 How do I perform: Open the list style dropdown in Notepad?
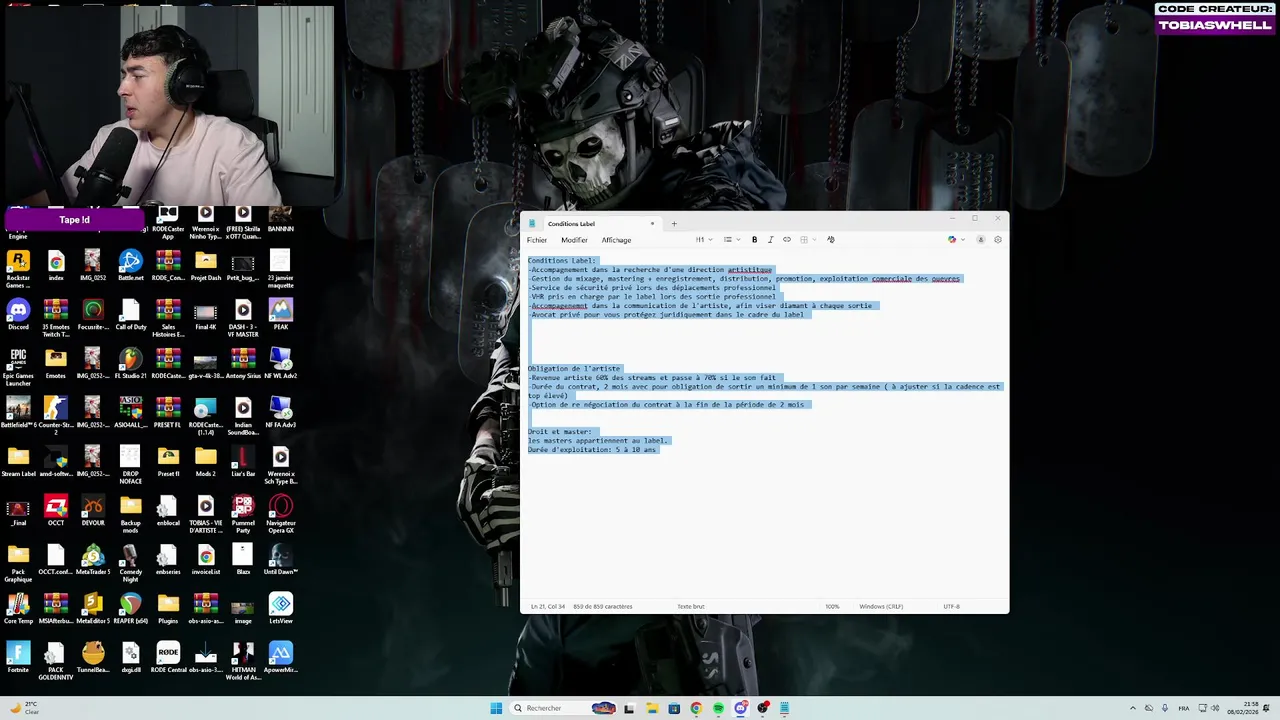[x=731, y=240]
